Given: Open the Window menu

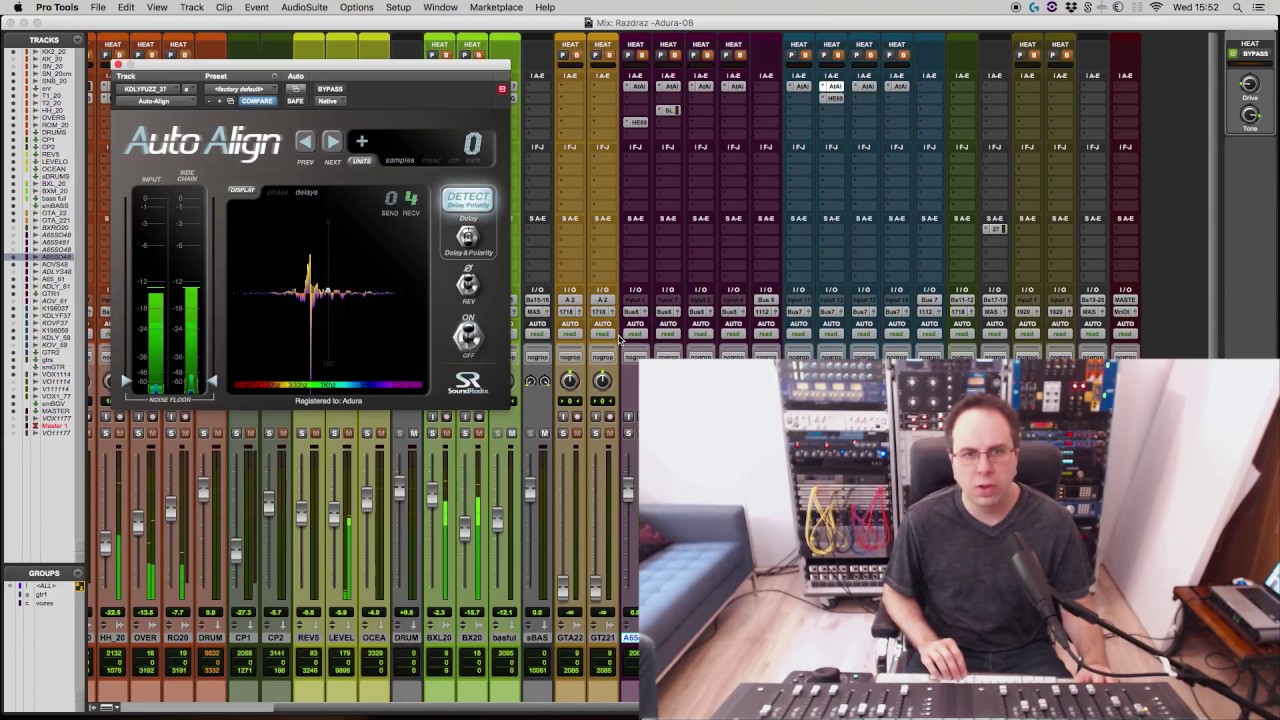Looking at the screenshot, I should point(440,7).
